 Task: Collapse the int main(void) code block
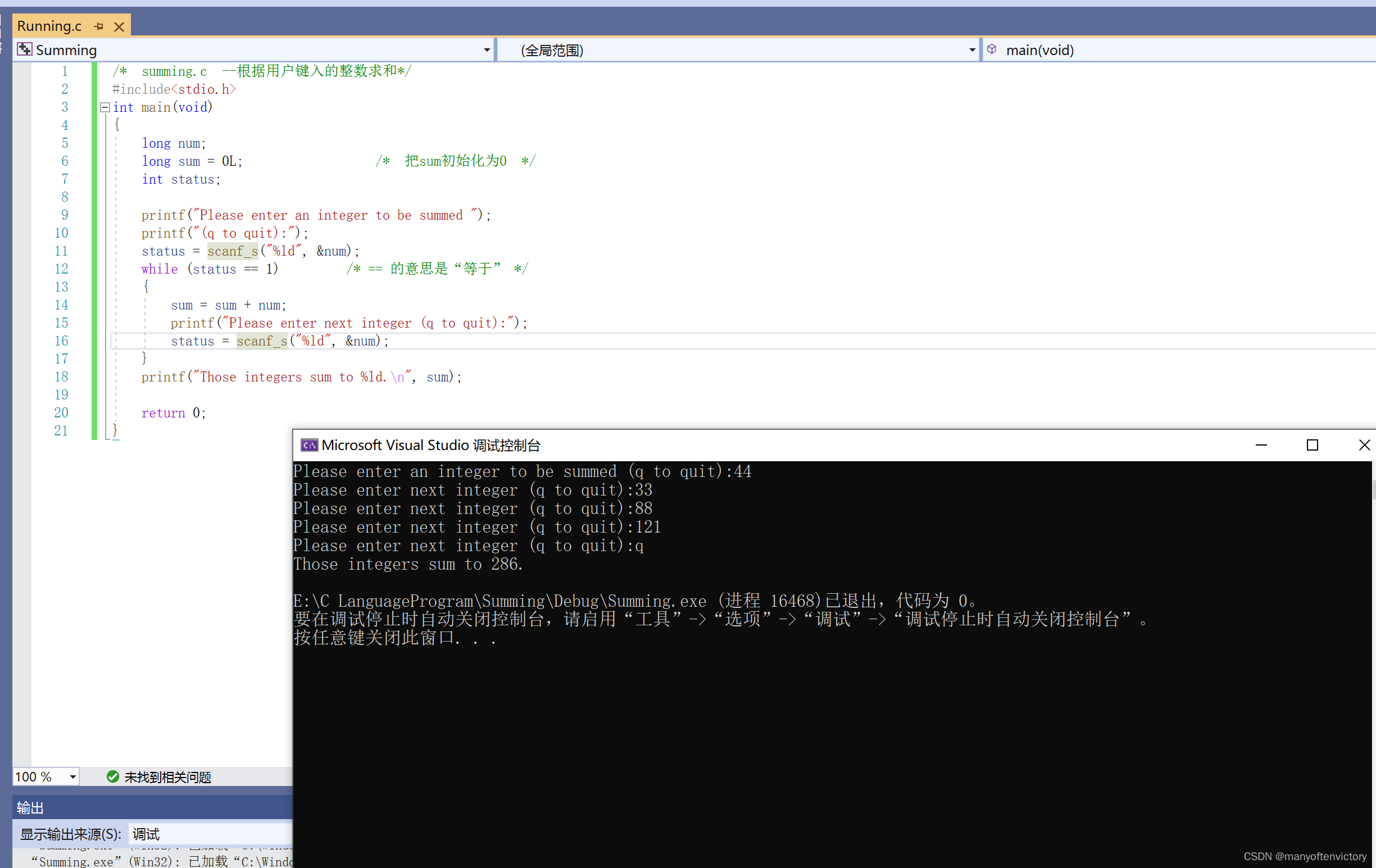point(105,107)
